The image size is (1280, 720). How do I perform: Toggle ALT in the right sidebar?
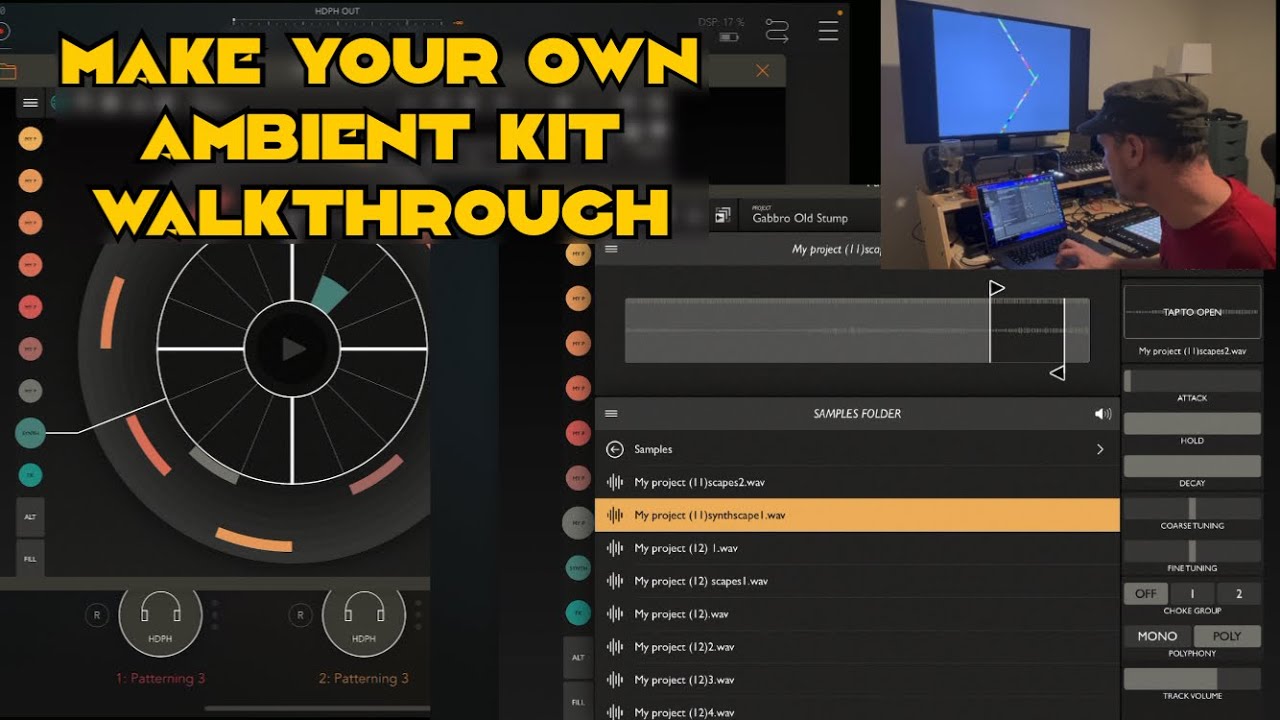pos(578,657)
